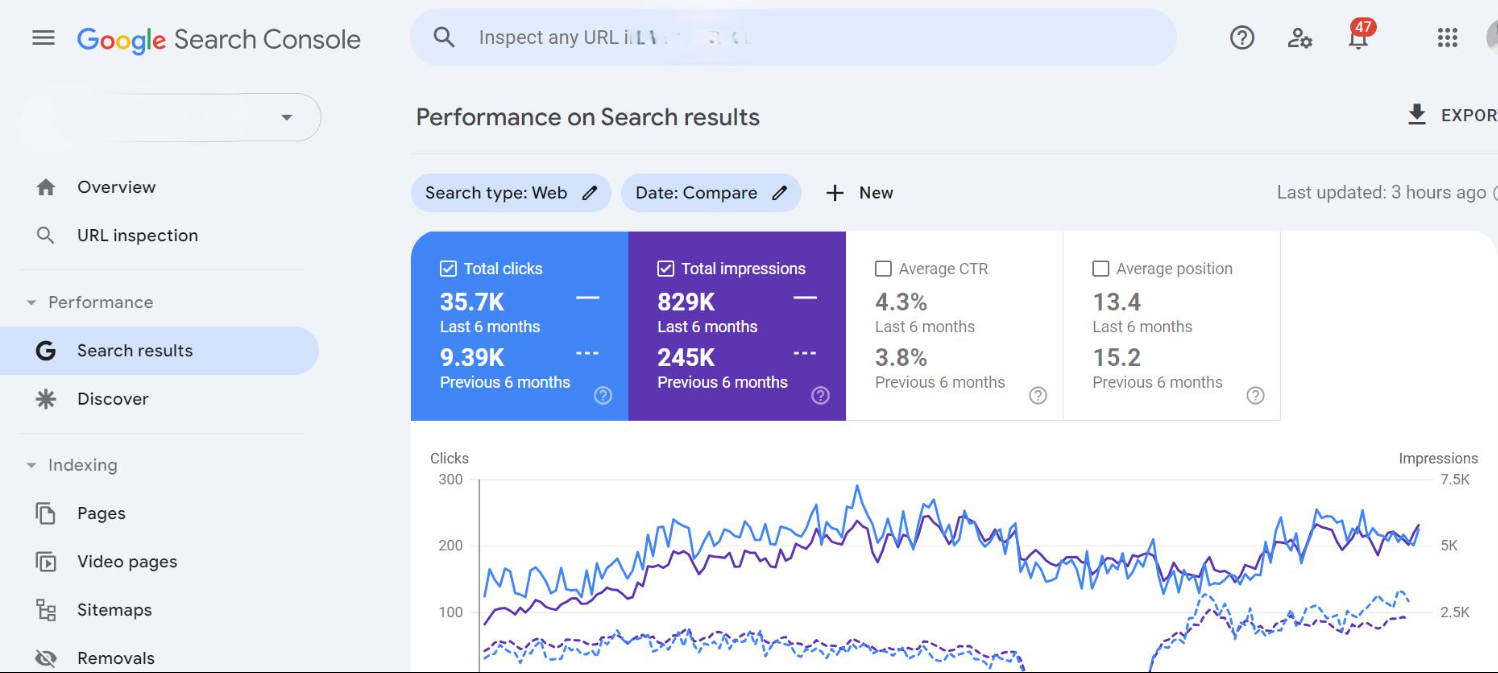
Task: Click the Video pages icon
Action: tap(46, 562)
